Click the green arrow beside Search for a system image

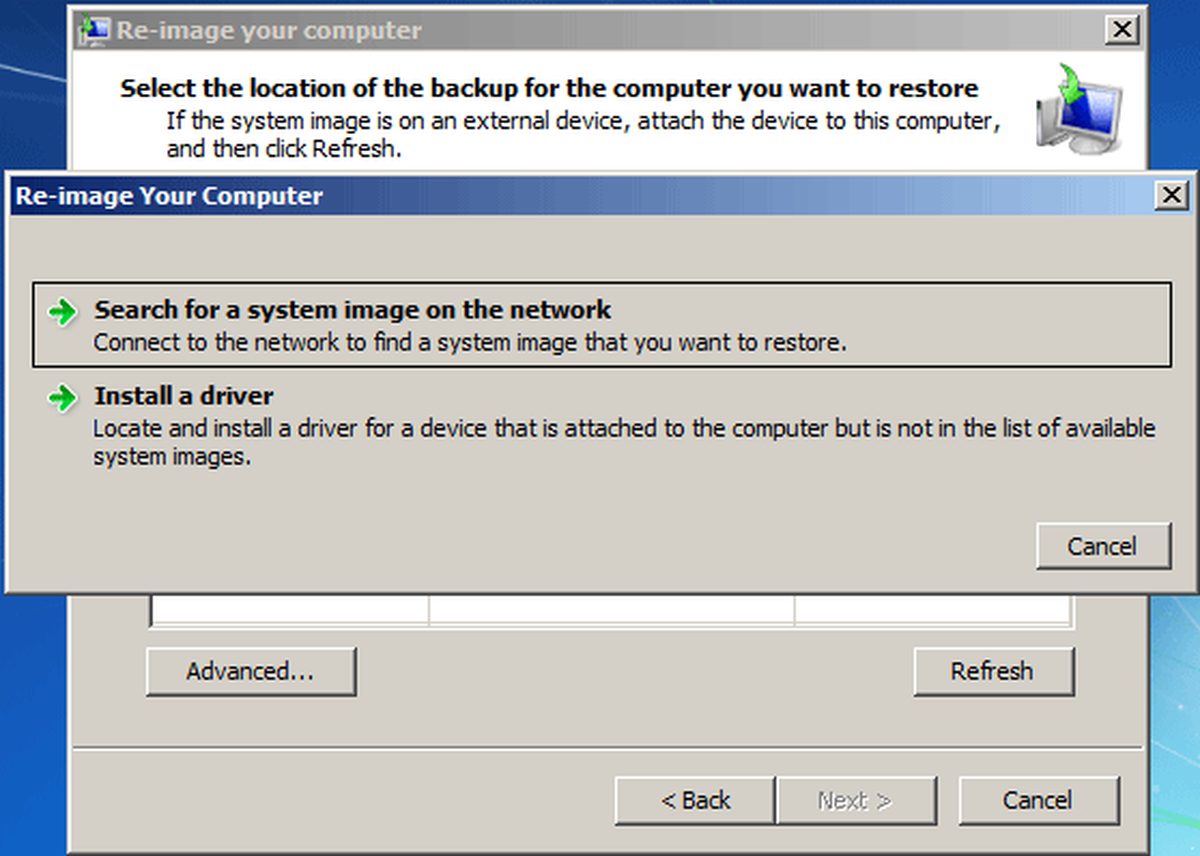click(x=62, y=312)
